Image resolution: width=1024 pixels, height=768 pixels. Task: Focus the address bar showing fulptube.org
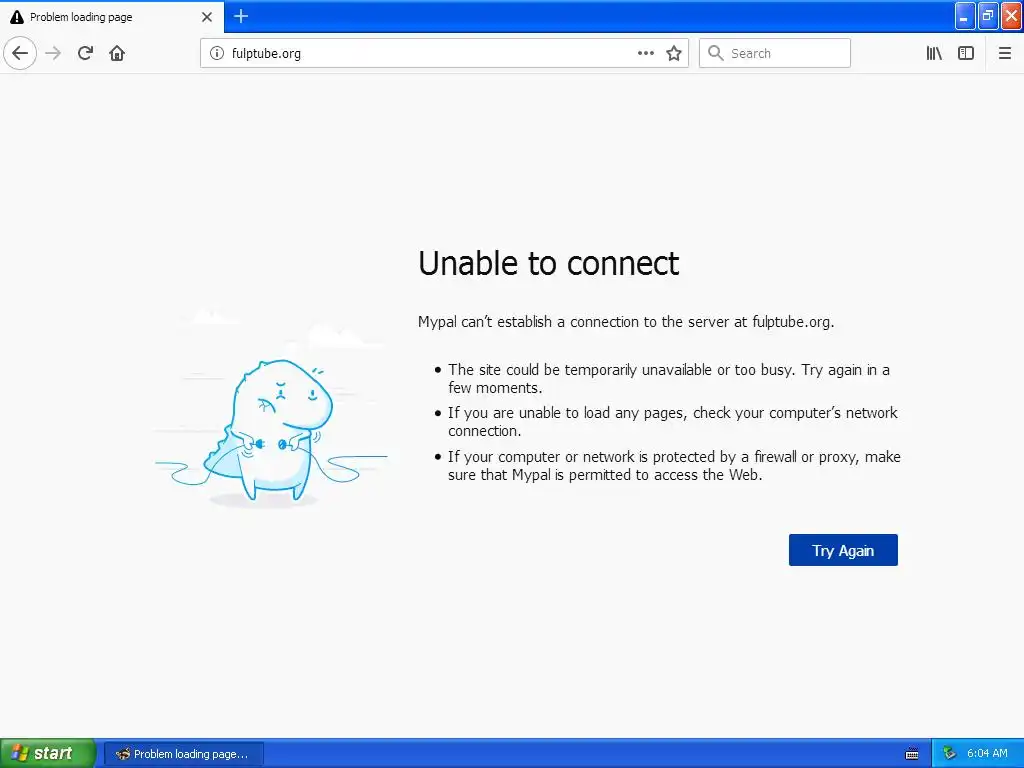(444, 53)
